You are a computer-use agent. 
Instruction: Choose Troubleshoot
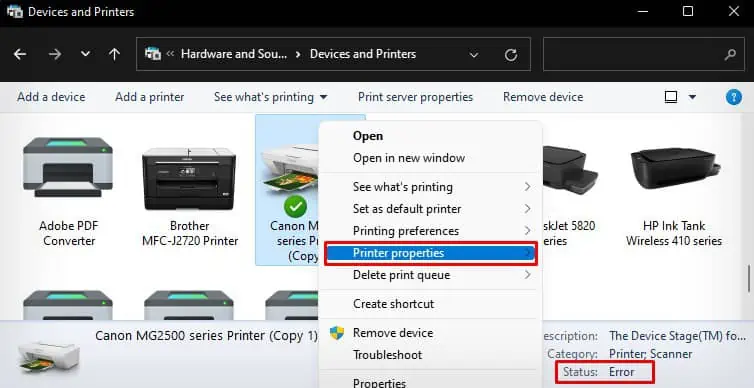(x=387, y=355)
